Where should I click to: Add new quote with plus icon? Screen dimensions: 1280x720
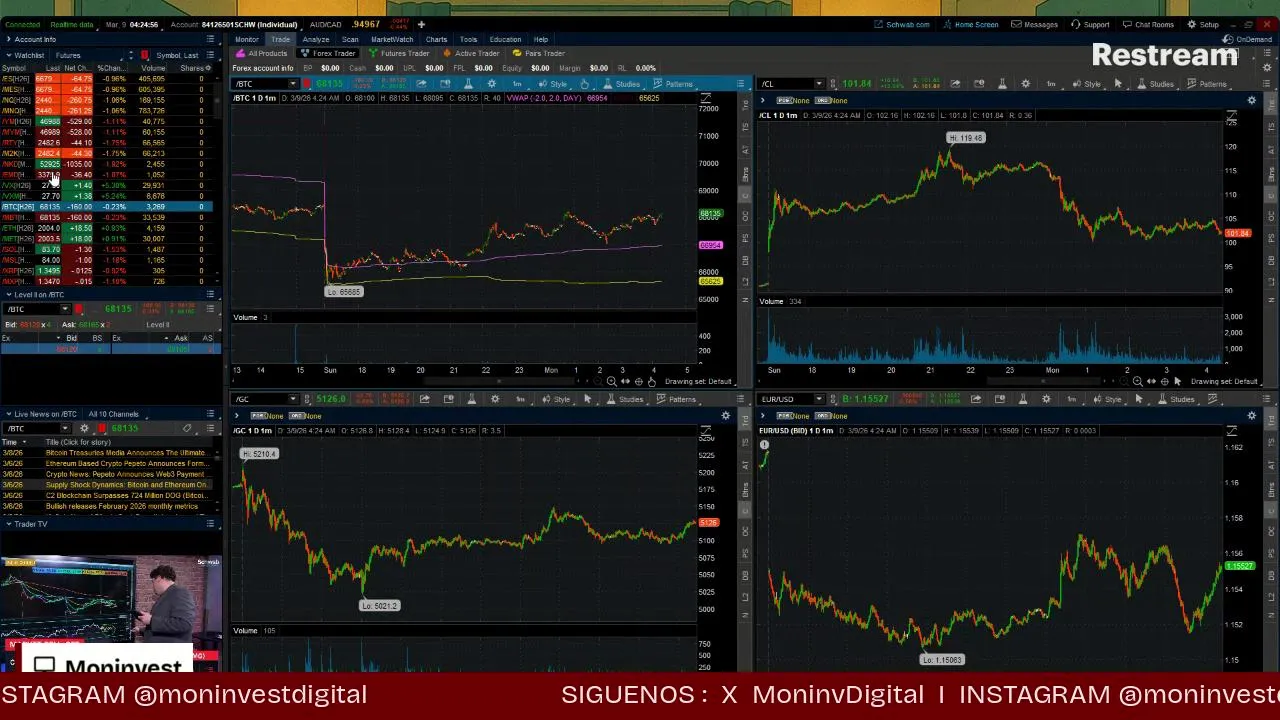(x=421, y=24)
